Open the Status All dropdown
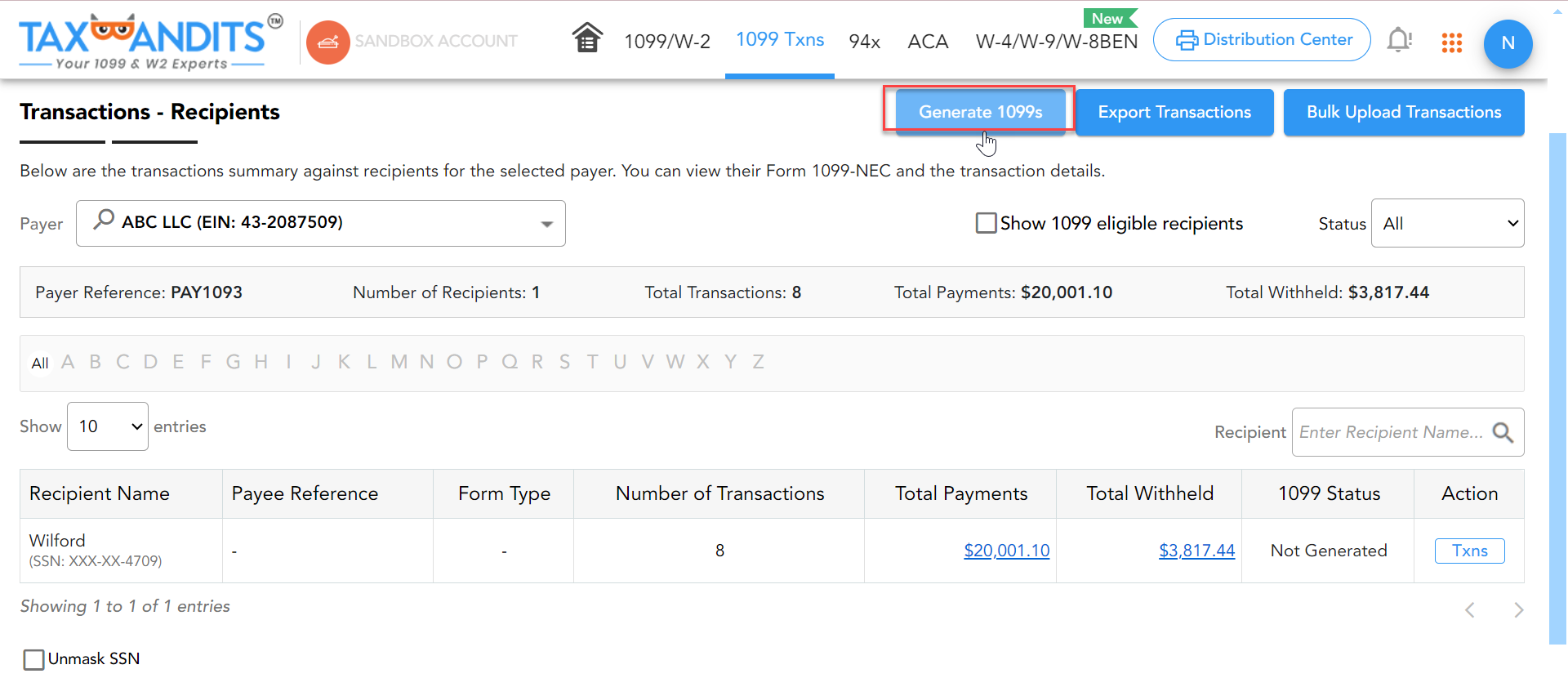The image size is (1568, 687). 1447,223
